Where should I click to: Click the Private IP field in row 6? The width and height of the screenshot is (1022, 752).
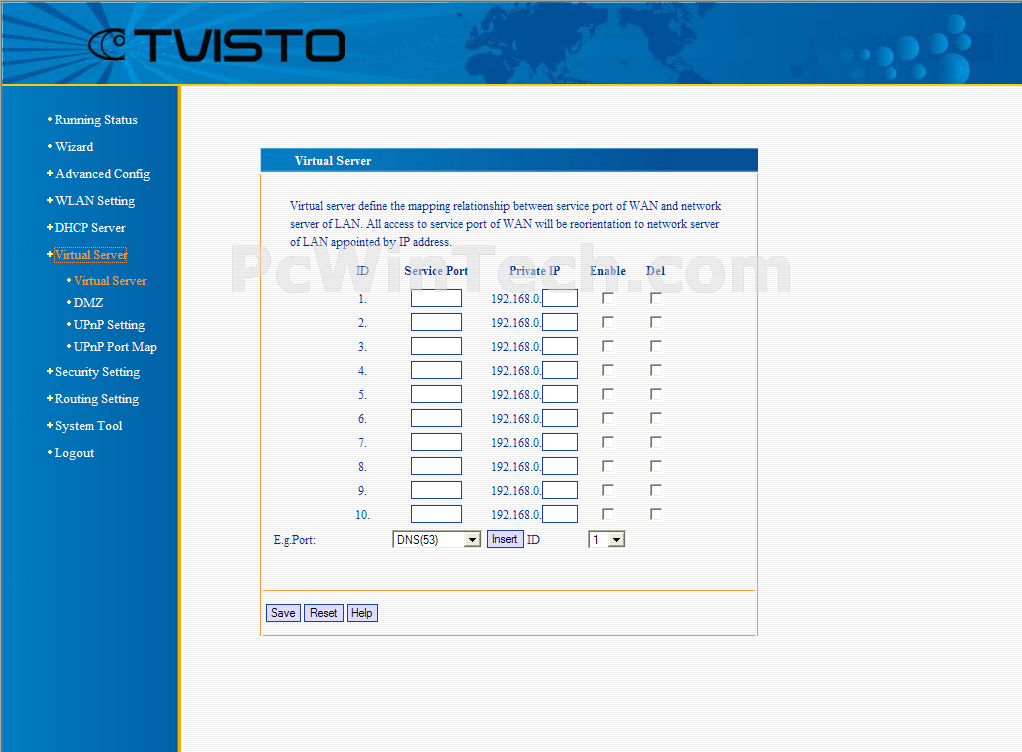560,418
